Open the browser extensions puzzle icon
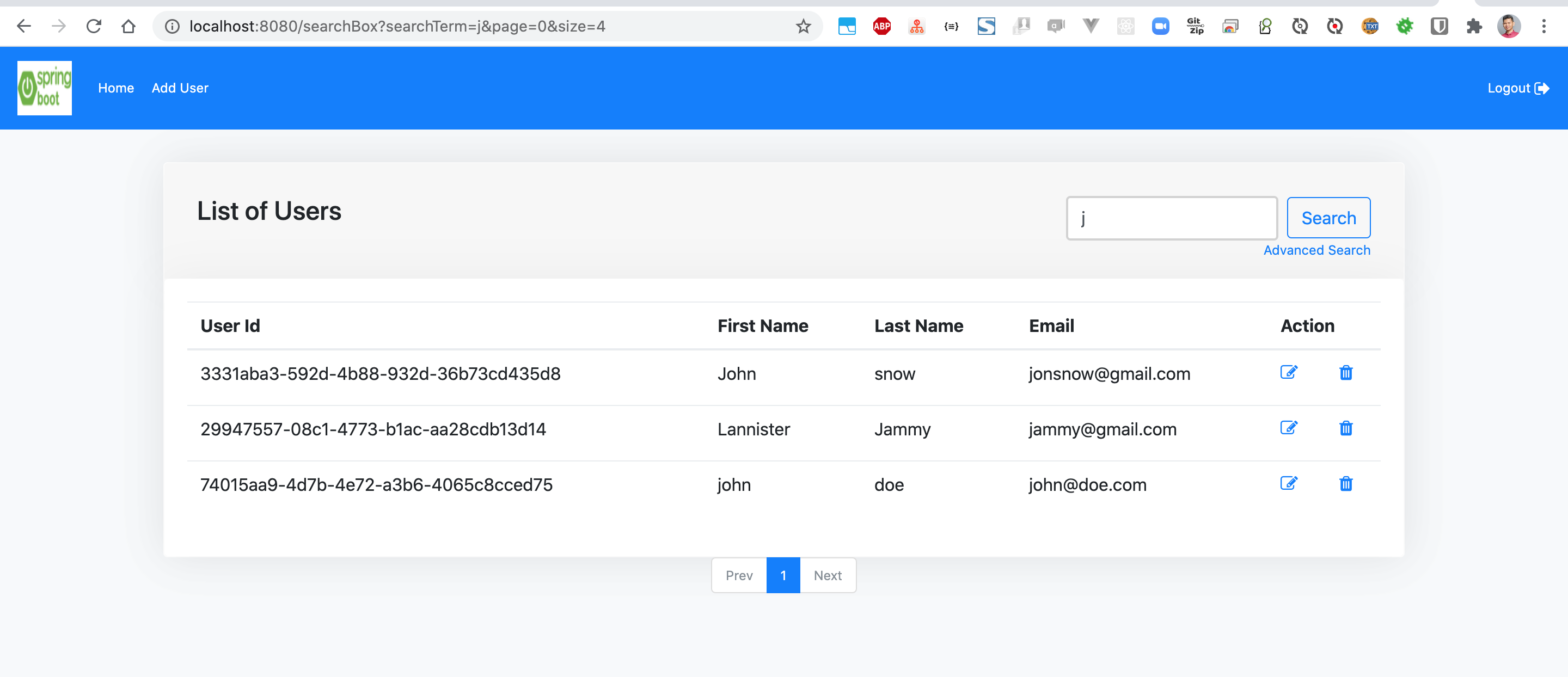1568x677 pixels. pos(1474,26)
